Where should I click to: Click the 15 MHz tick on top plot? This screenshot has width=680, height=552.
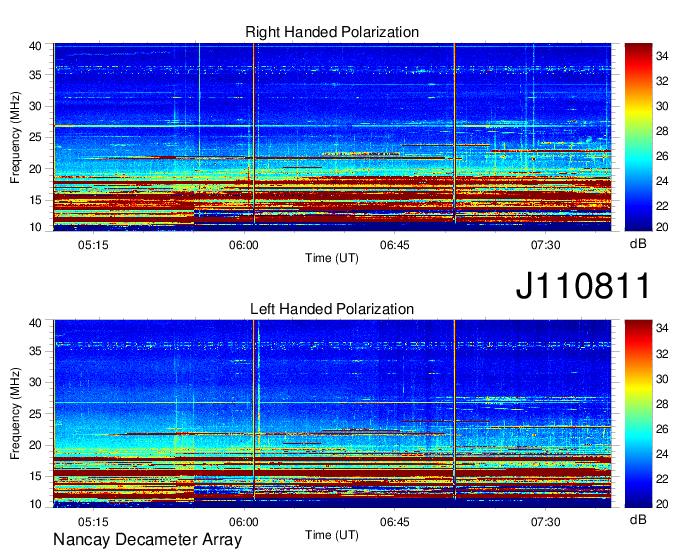[36, 200]
